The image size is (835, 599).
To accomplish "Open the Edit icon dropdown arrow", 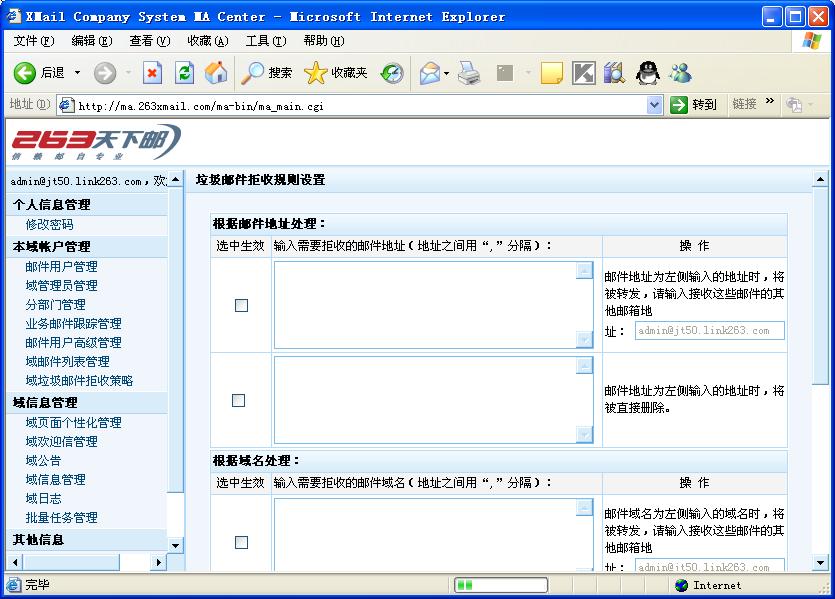I will point(528,73).
